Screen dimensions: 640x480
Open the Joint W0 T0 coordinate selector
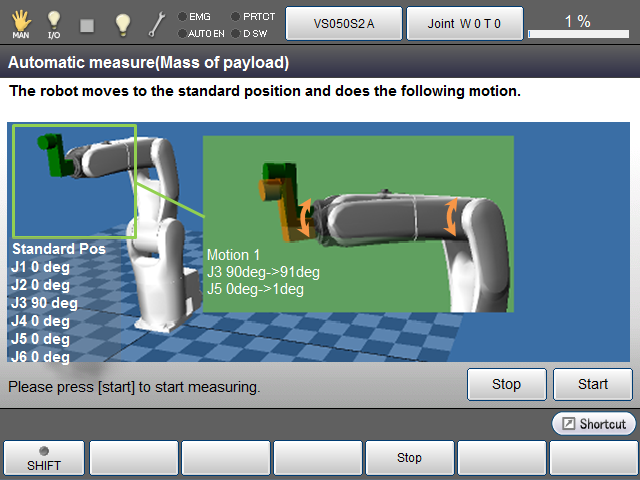464,22
